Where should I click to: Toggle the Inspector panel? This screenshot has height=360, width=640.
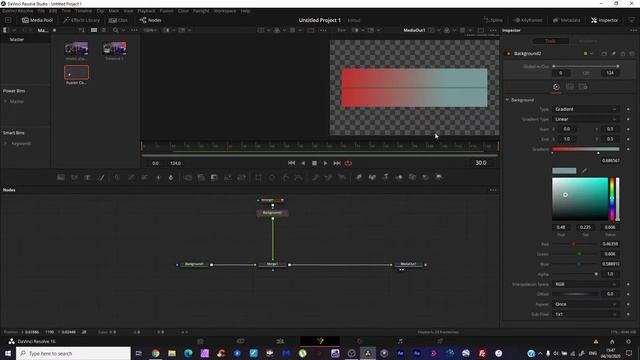604,20
